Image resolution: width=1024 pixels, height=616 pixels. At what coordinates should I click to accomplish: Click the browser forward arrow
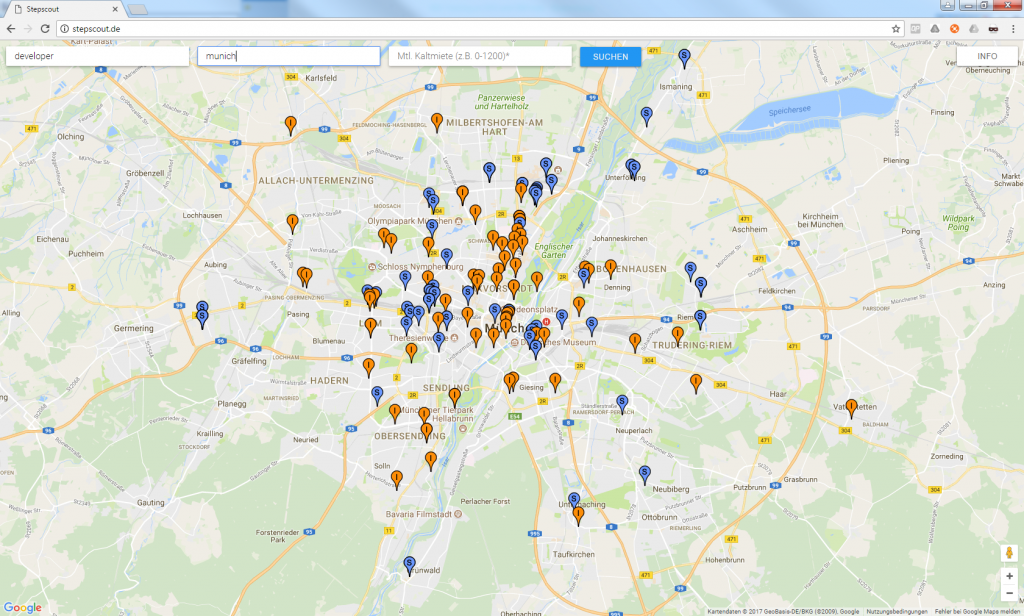tap(28, 29)
